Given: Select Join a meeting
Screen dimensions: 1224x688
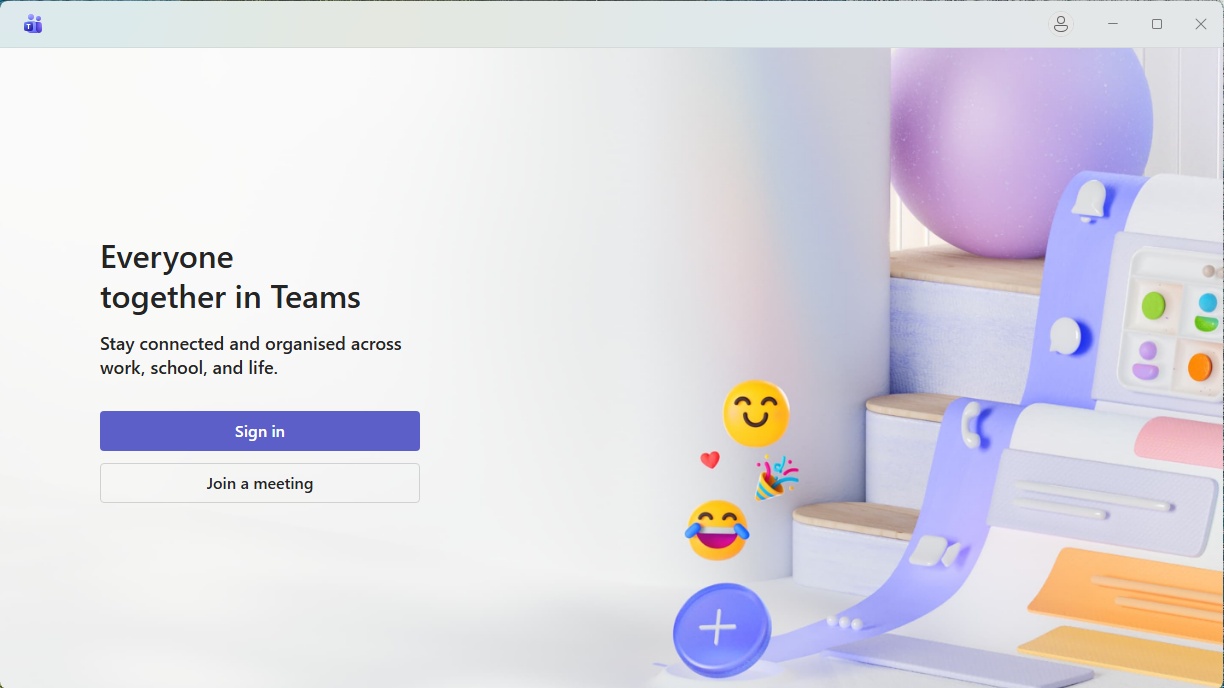Looking at the screenshot, I should [x=260, y=483].
